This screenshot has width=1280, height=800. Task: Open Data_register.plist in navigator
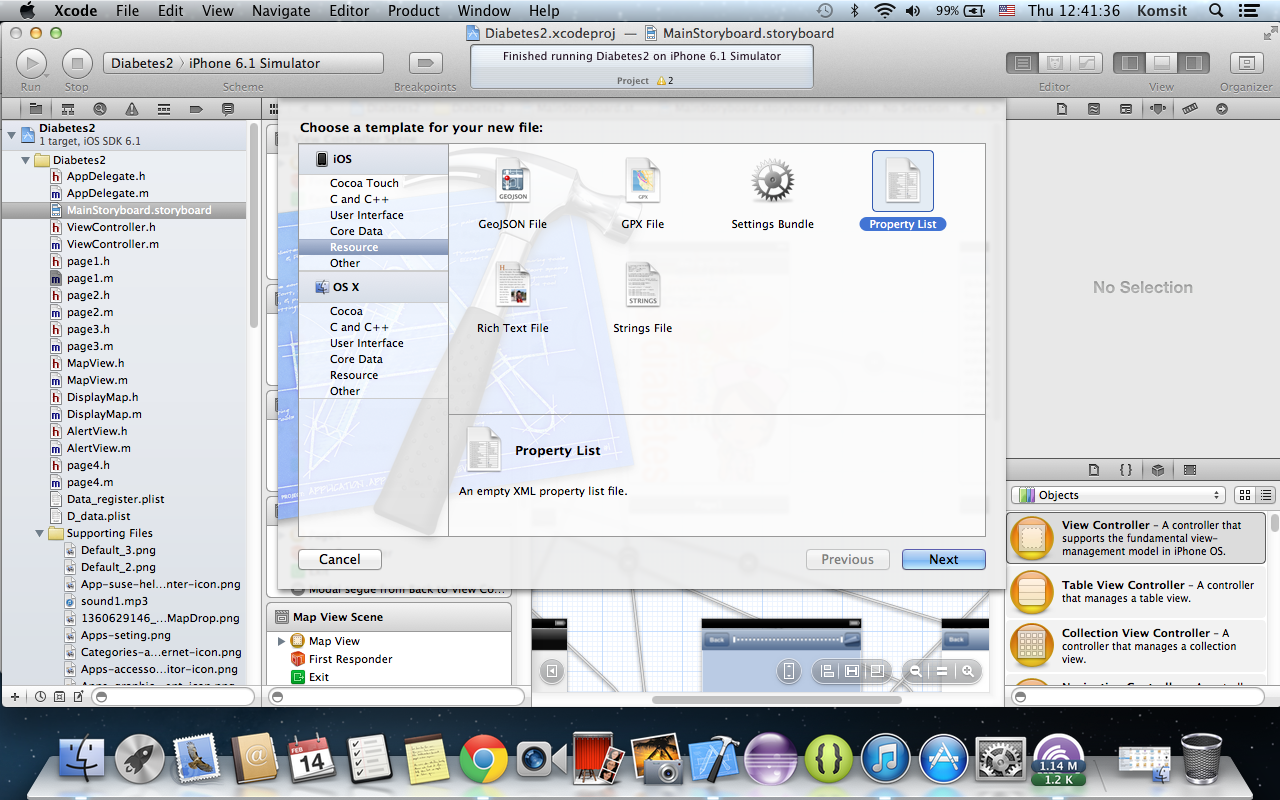[x=115, y=499]
